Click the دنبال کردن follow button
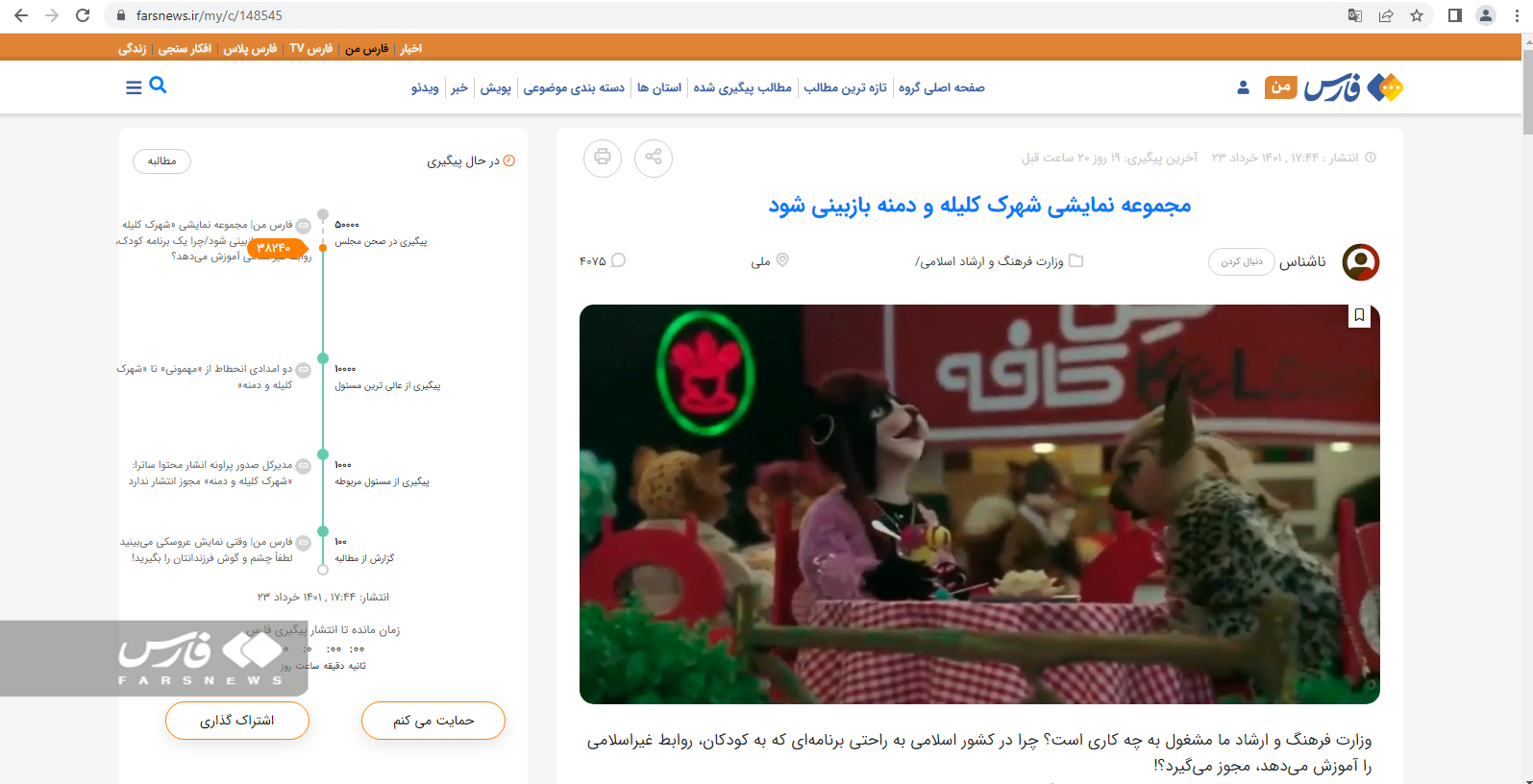Screen dimensions: 1533x784 tap(1242, 261)
